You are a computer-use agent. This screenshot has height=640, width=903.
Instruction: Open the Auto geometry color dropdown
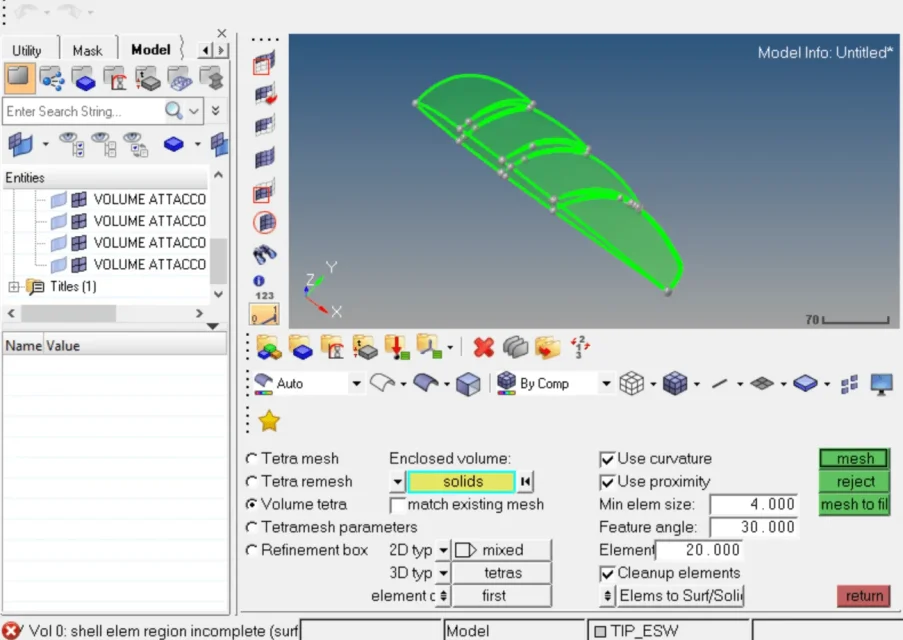click(x=356, y=384)
